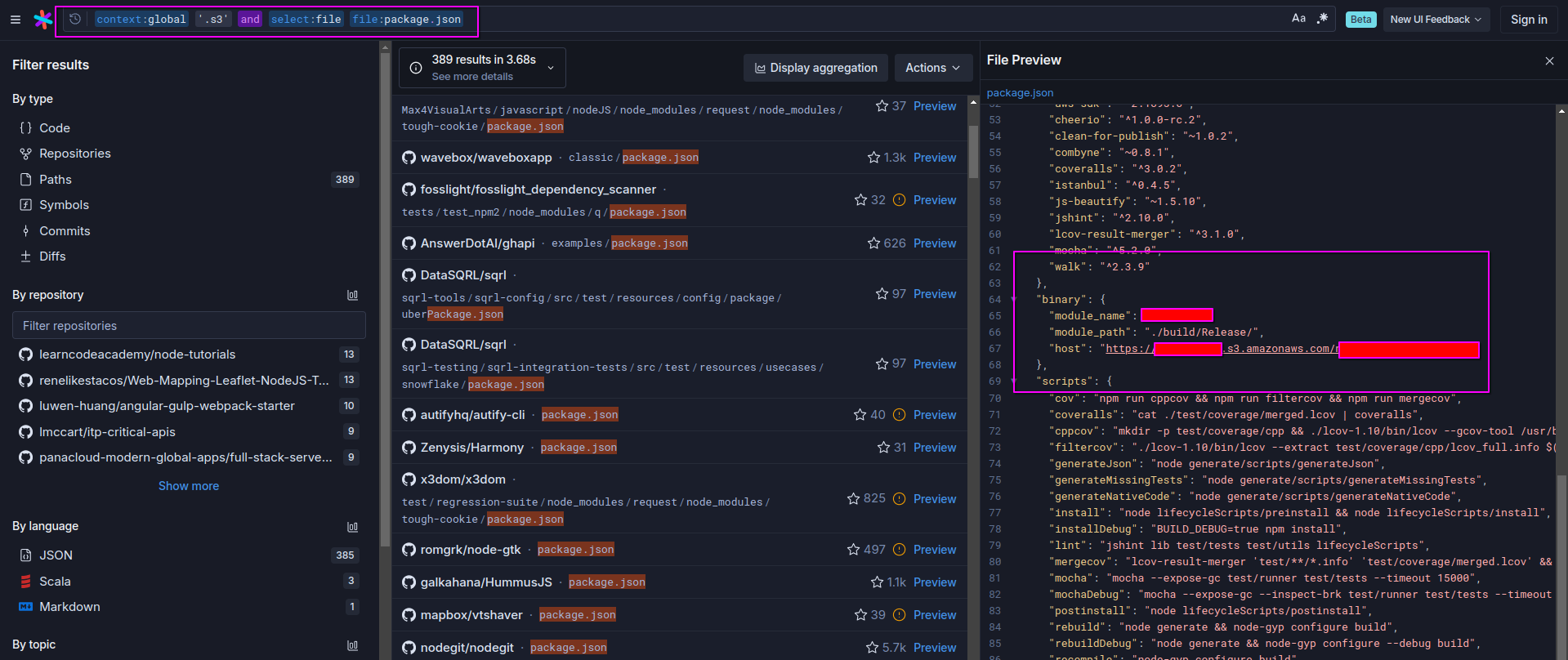This screenshot has width=1568, height=660.
Task: Select renelikestacos Web-Mapping-Leaflet repository filter
Action: coord(189,381)
